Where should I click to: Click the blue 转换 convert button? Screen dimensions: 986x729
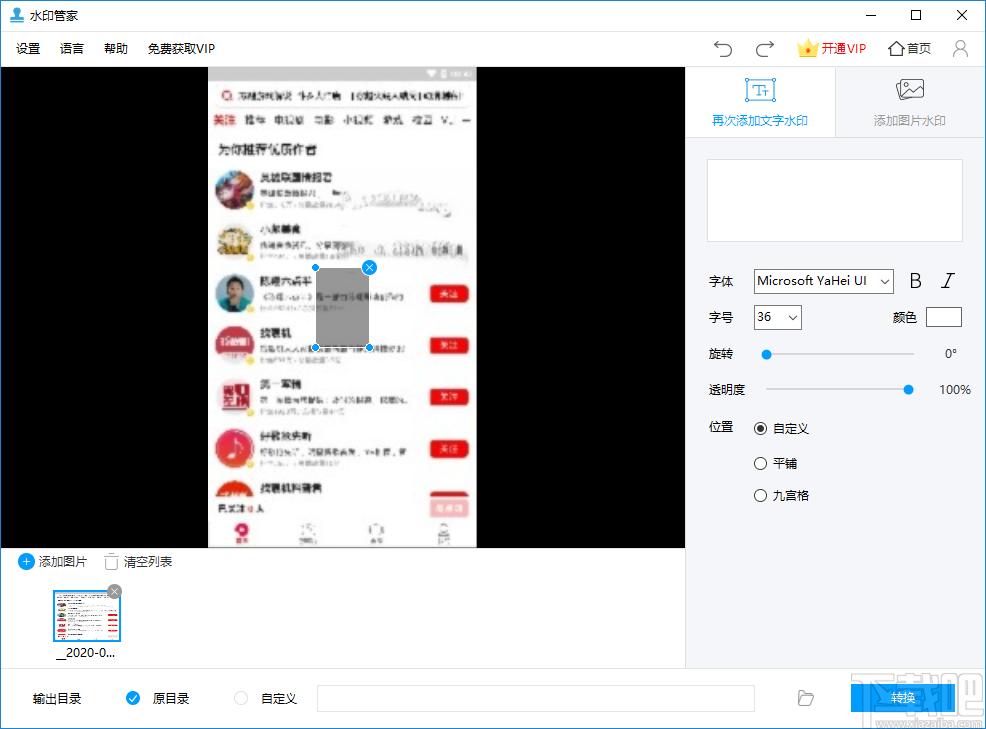[x=902, y=698]
